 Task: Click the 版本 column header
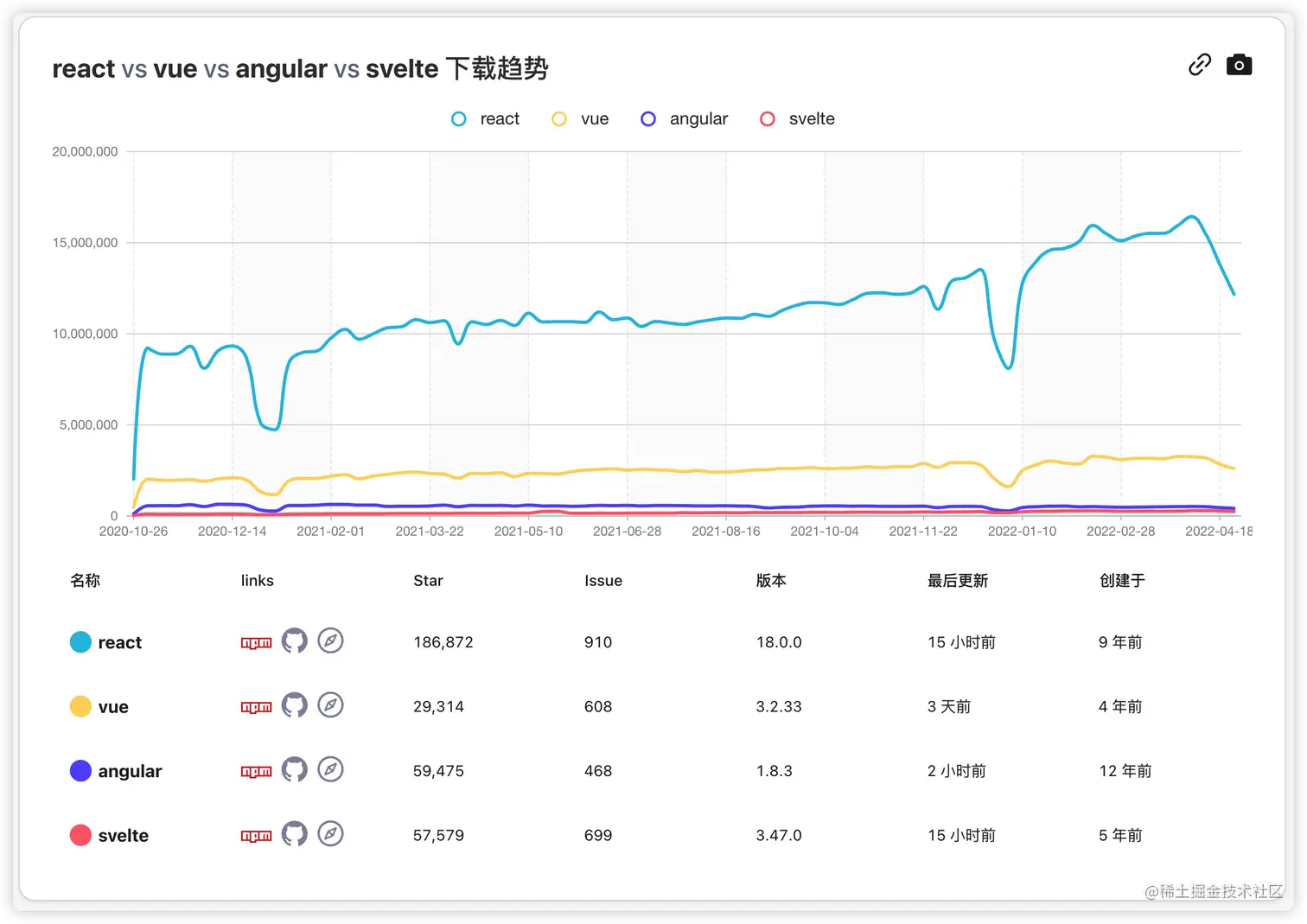click(771, 581)
